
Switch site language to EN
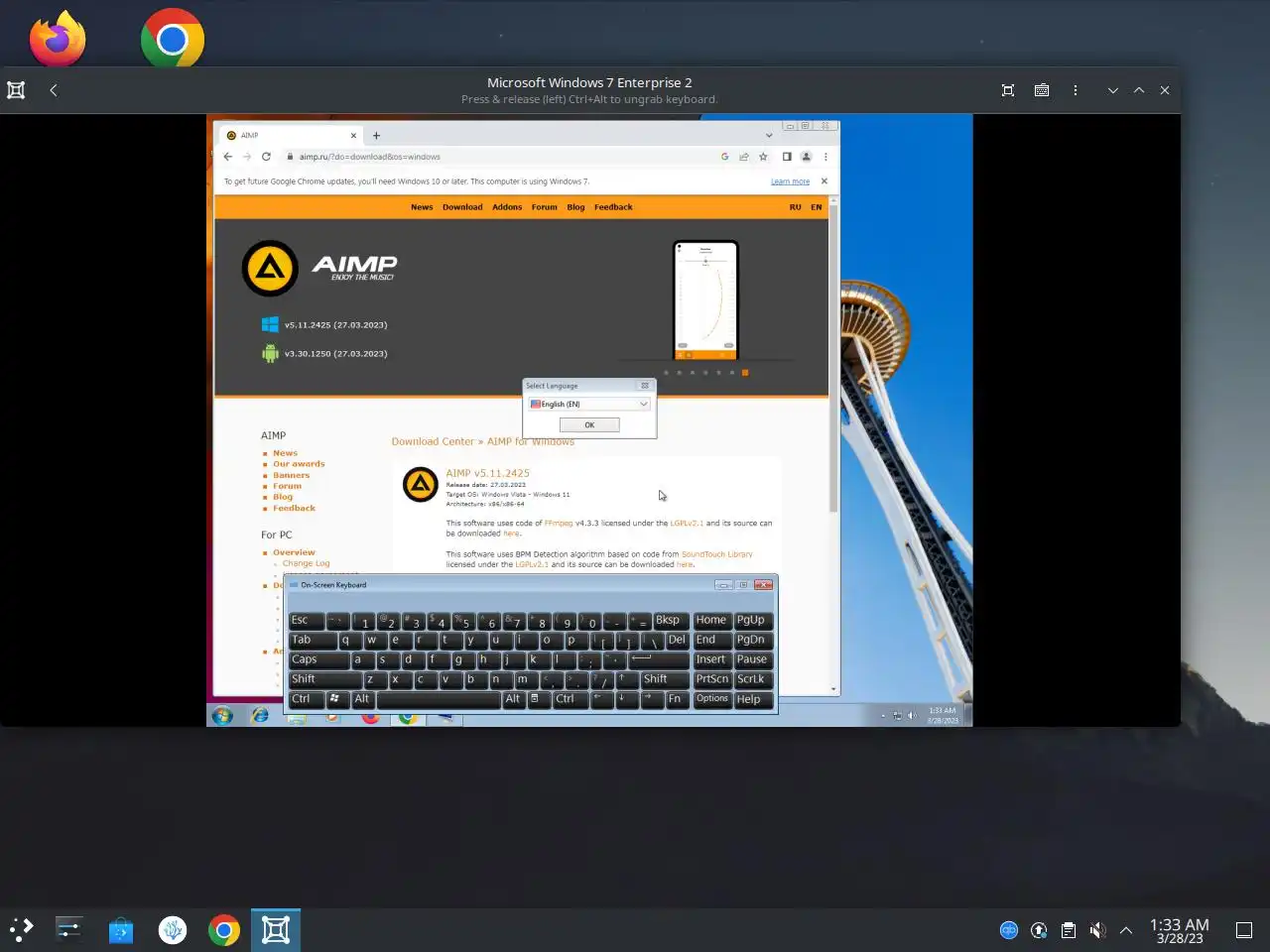[817, 207]
